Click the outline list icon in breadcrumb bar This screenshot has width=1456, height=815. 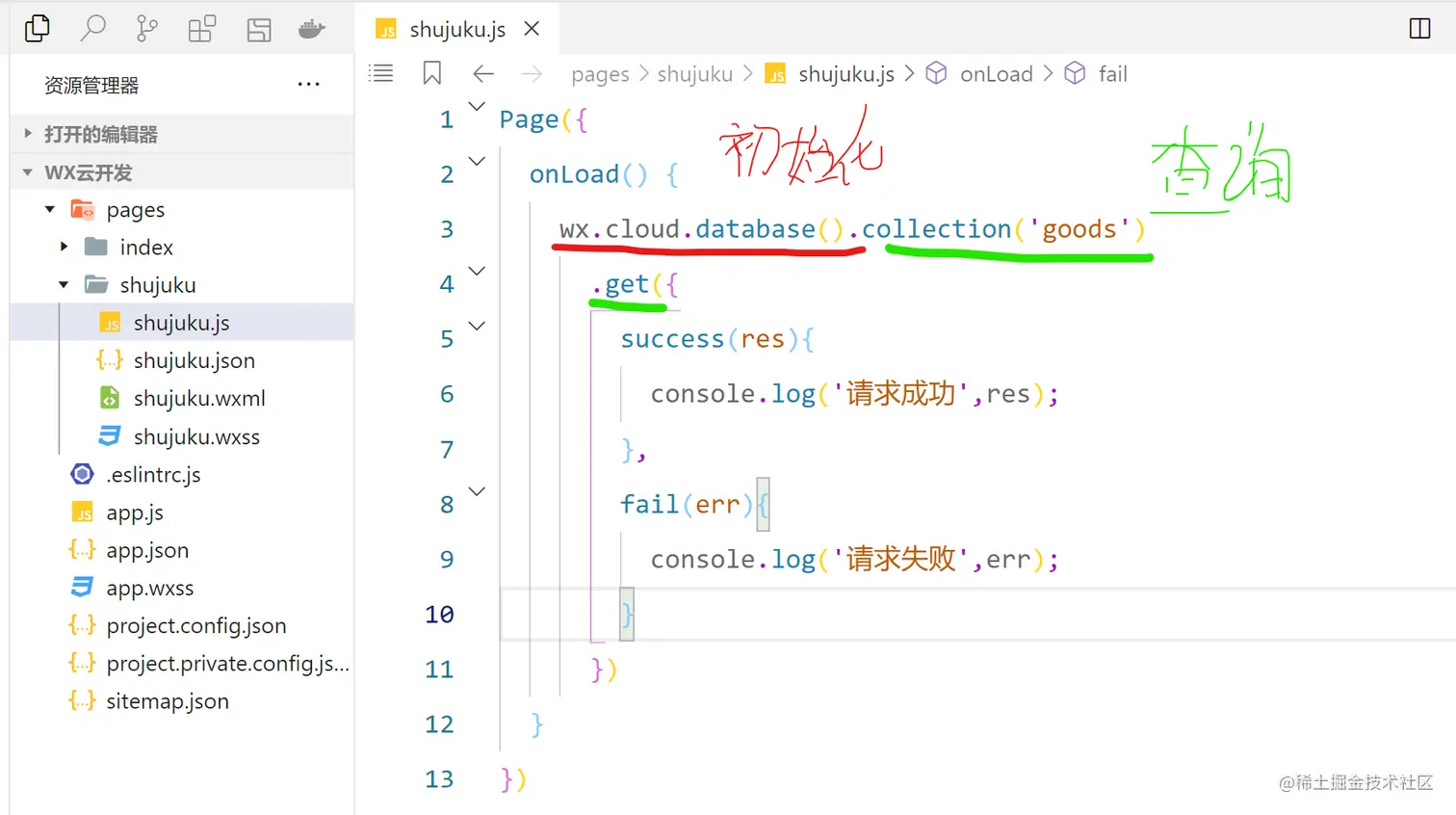pyautogui.click(x=381, y=73)
